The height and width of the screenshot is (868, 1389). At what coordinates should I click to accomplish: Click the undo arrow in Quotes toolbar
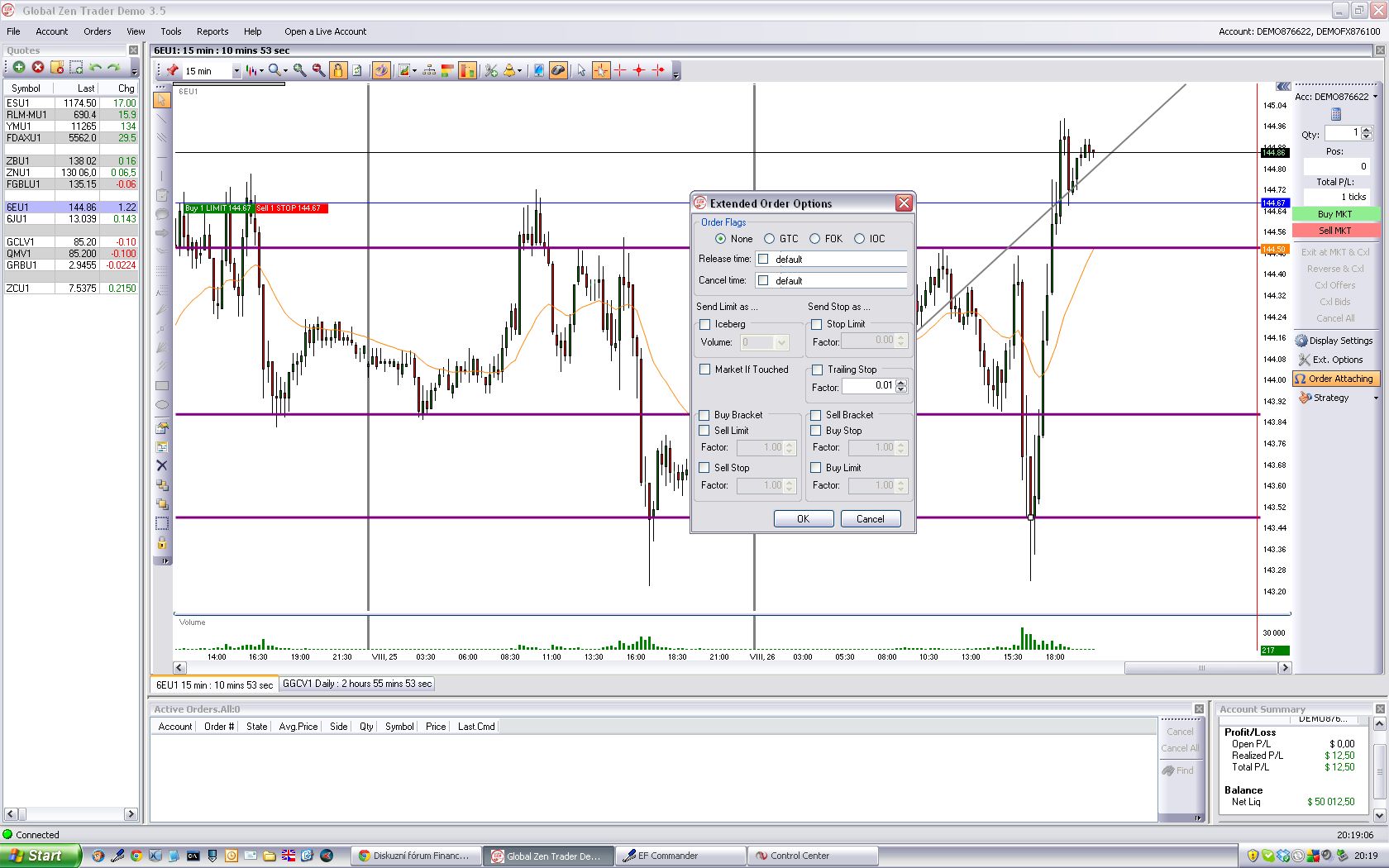coord(96,67)
